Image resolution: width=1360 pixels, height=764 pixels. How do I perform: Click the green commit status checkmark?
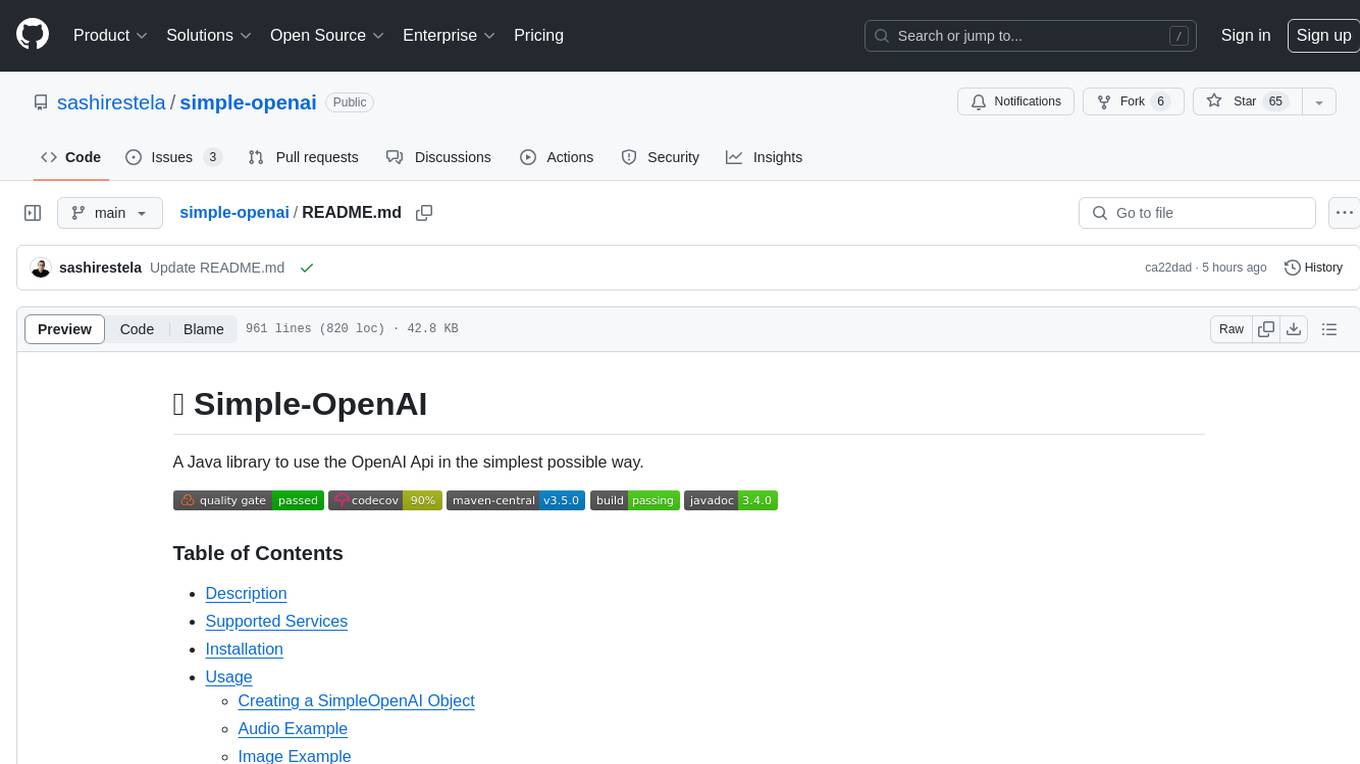click(x=306, y=268)
